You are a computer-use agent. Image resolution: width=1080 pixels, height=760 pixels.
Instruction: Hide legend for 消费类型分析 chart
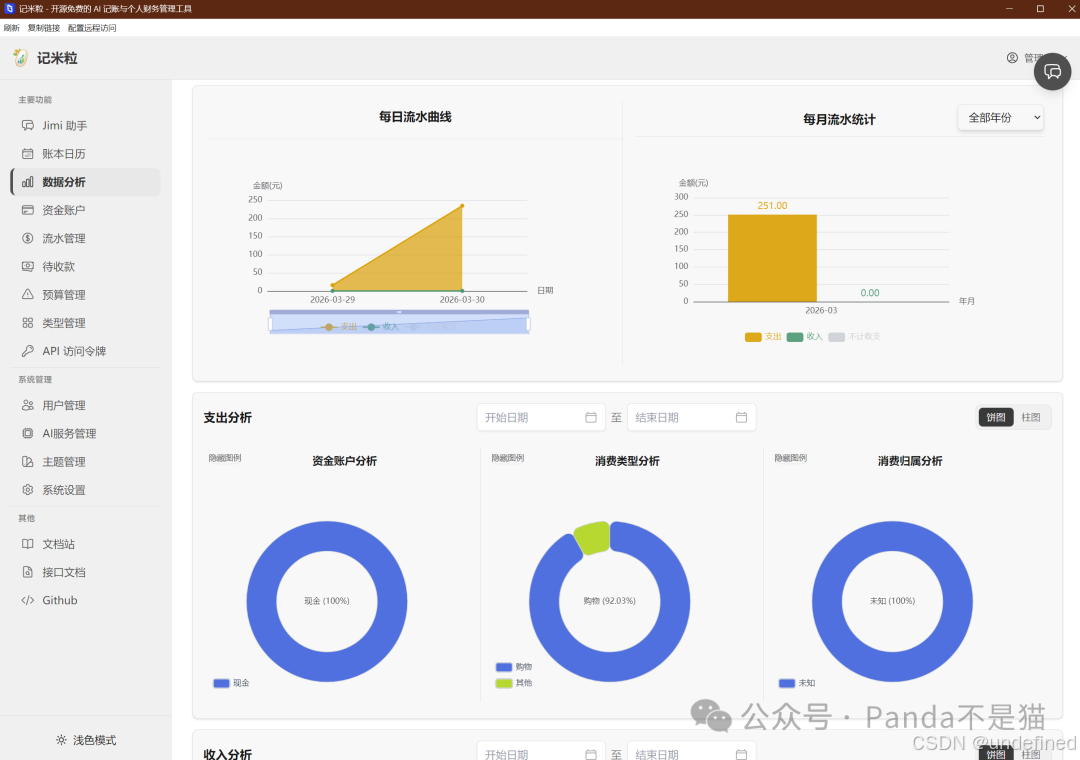(x=508, y=458)
